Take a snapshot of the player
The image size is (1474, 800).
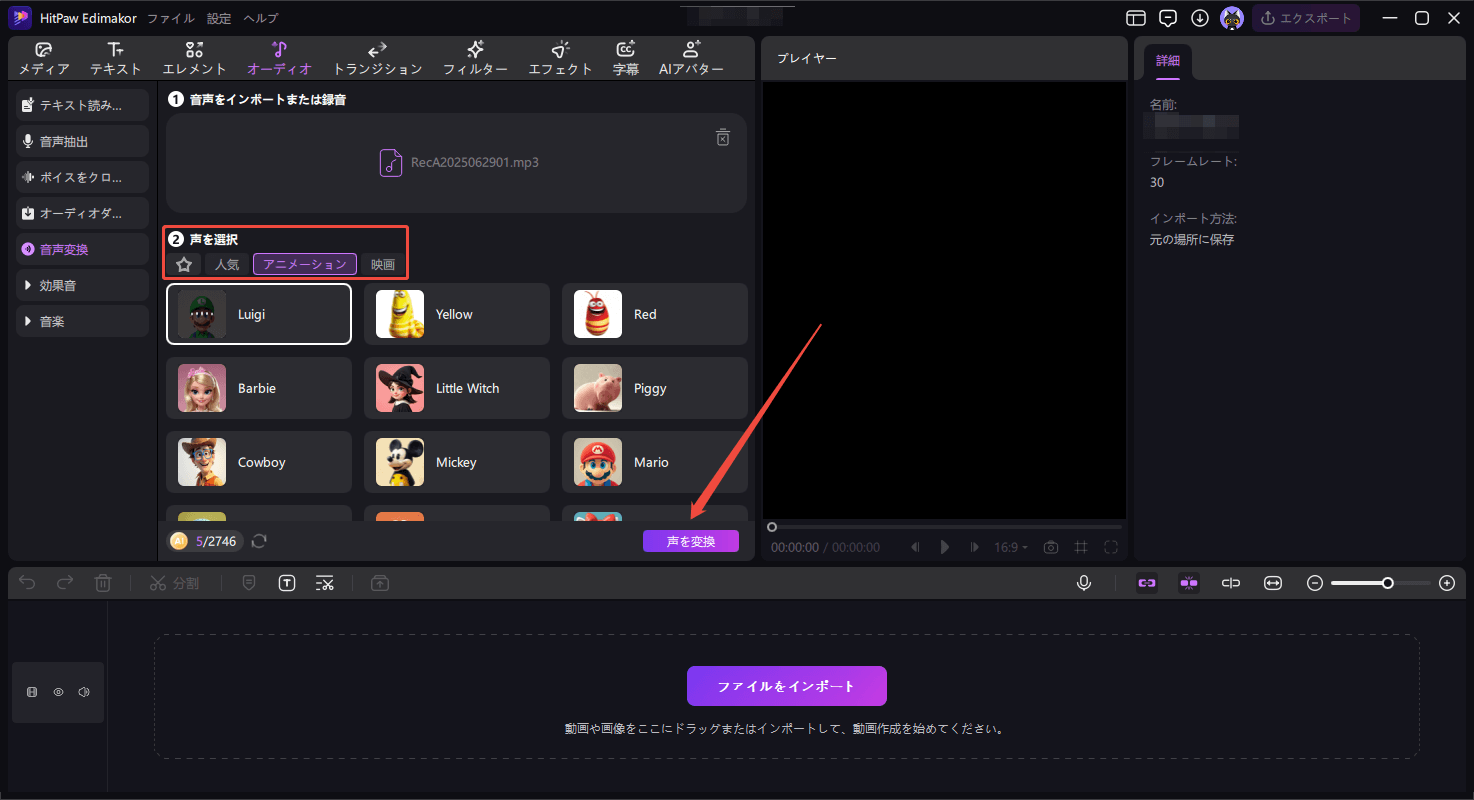pyautogui.click(x=1051, y=547)
